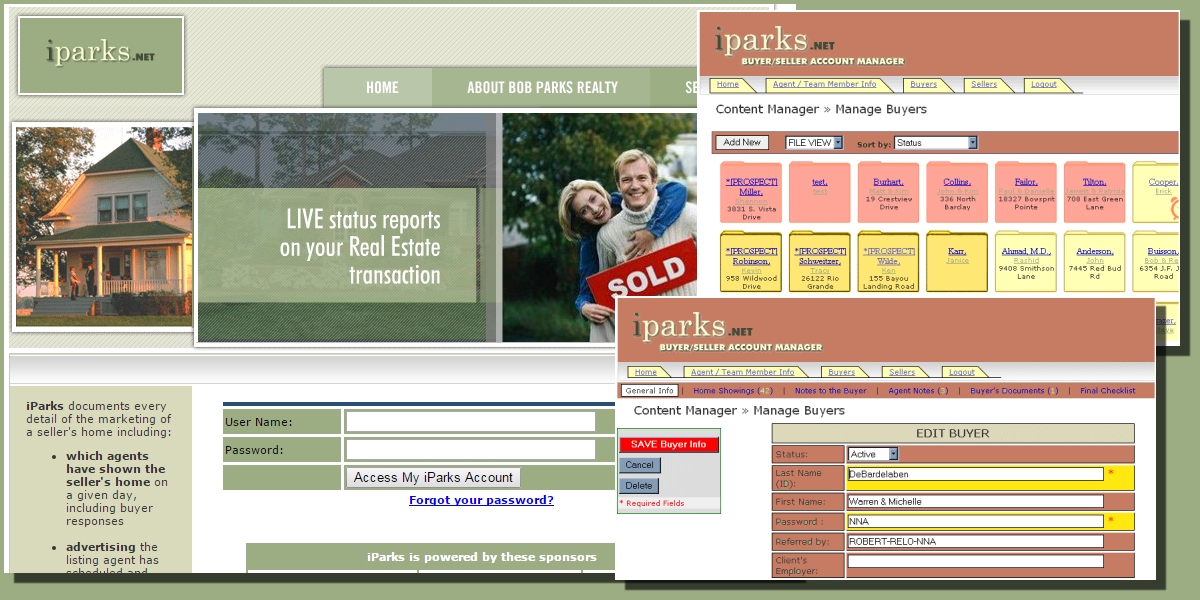
Task: Click the red SAVE Buyer Info button
Action: click(669, 445)
